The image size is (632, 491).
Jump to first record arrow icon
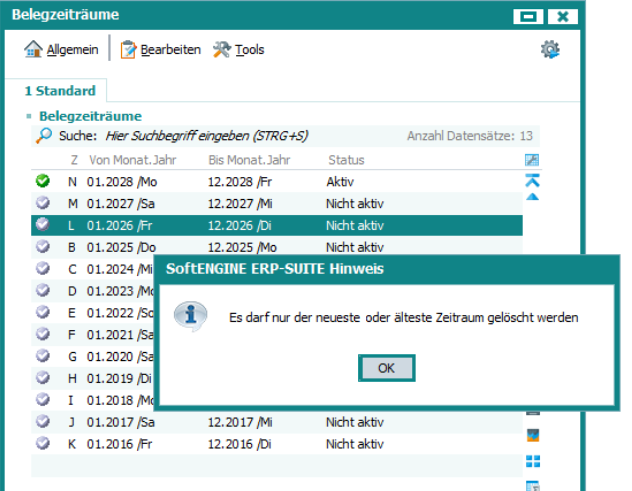click(532, 180)
